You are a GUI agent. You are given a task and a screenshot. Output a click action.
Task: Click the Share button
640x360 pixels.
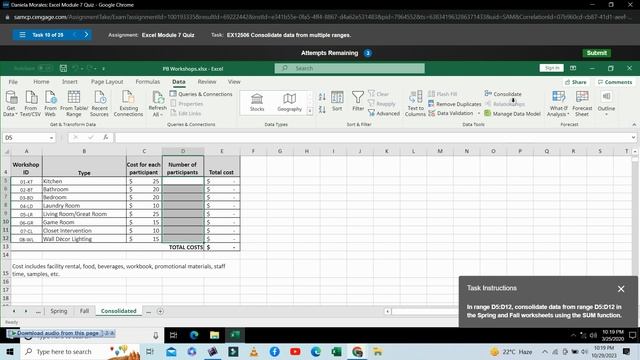point(576,82)
